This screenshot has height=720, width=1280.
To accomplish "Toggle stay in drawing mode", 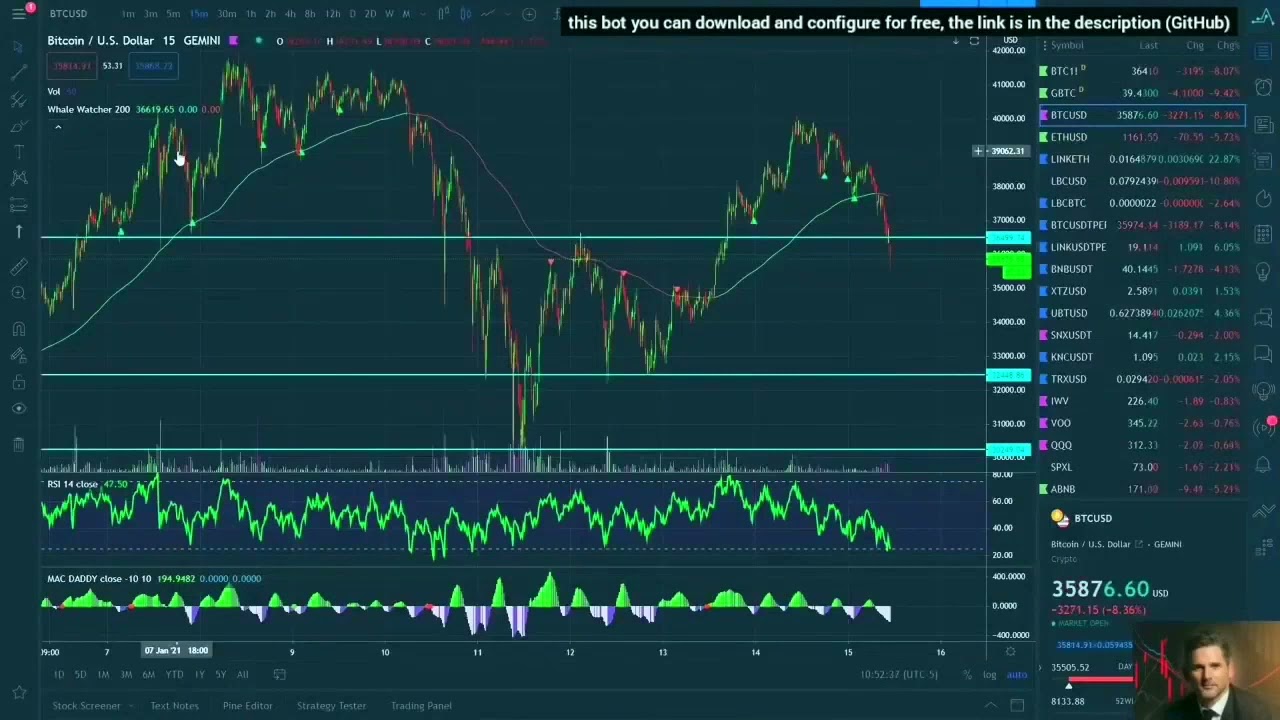I will [x=18, y=355].
